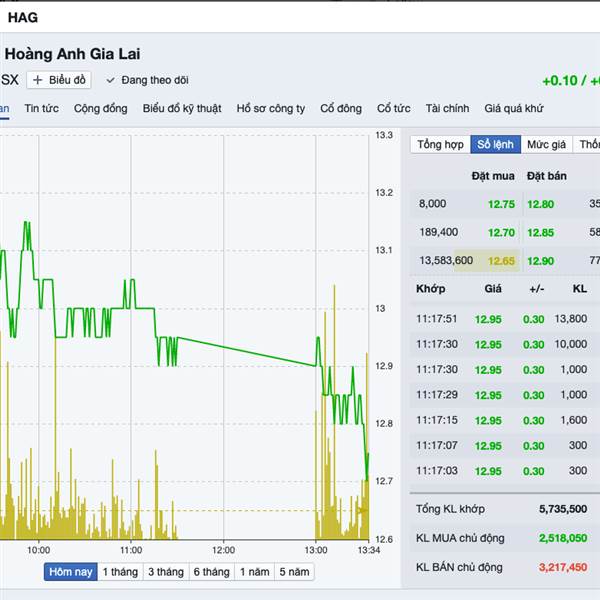Click active sell volume 3,217,450
Viewport: 600px width, 600px height.
tap(563, 567)
